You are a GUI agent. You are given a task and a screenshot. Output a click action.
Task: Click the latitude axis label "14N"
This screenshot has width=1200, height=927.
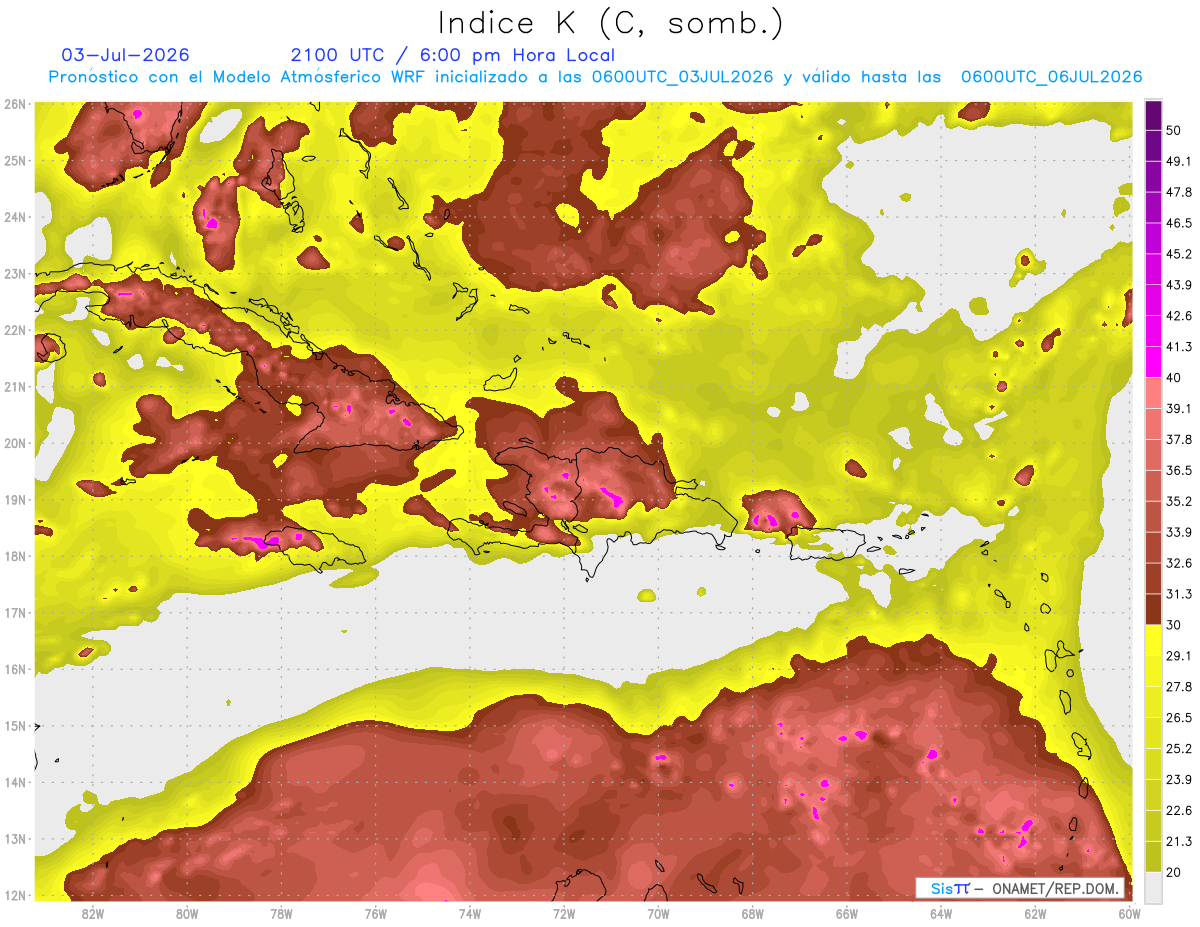coord(15,783)
